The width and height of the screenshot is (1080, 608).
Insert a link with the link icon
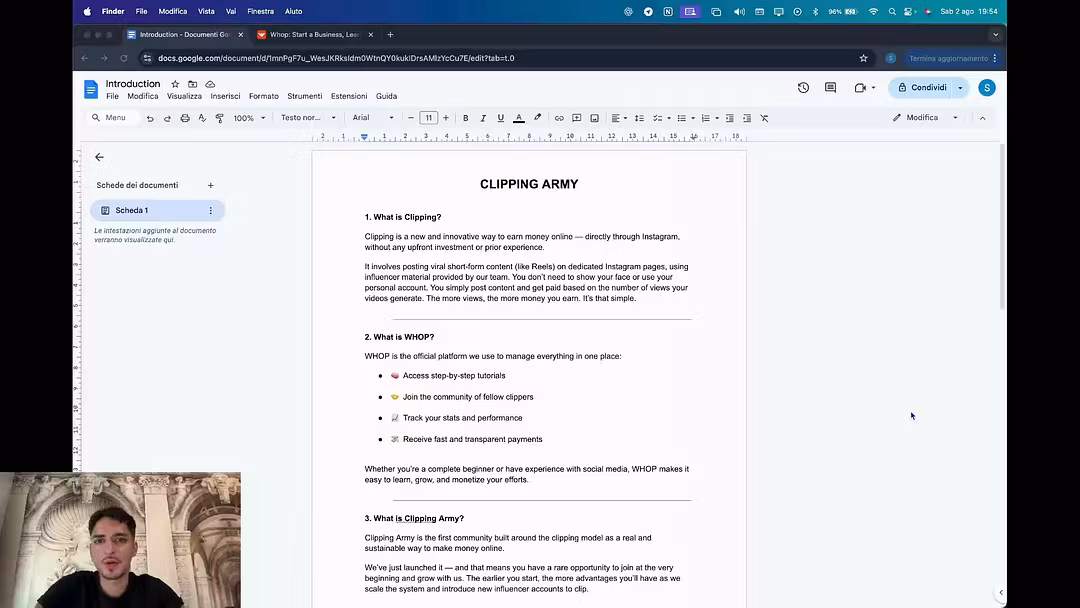(559, 118)
